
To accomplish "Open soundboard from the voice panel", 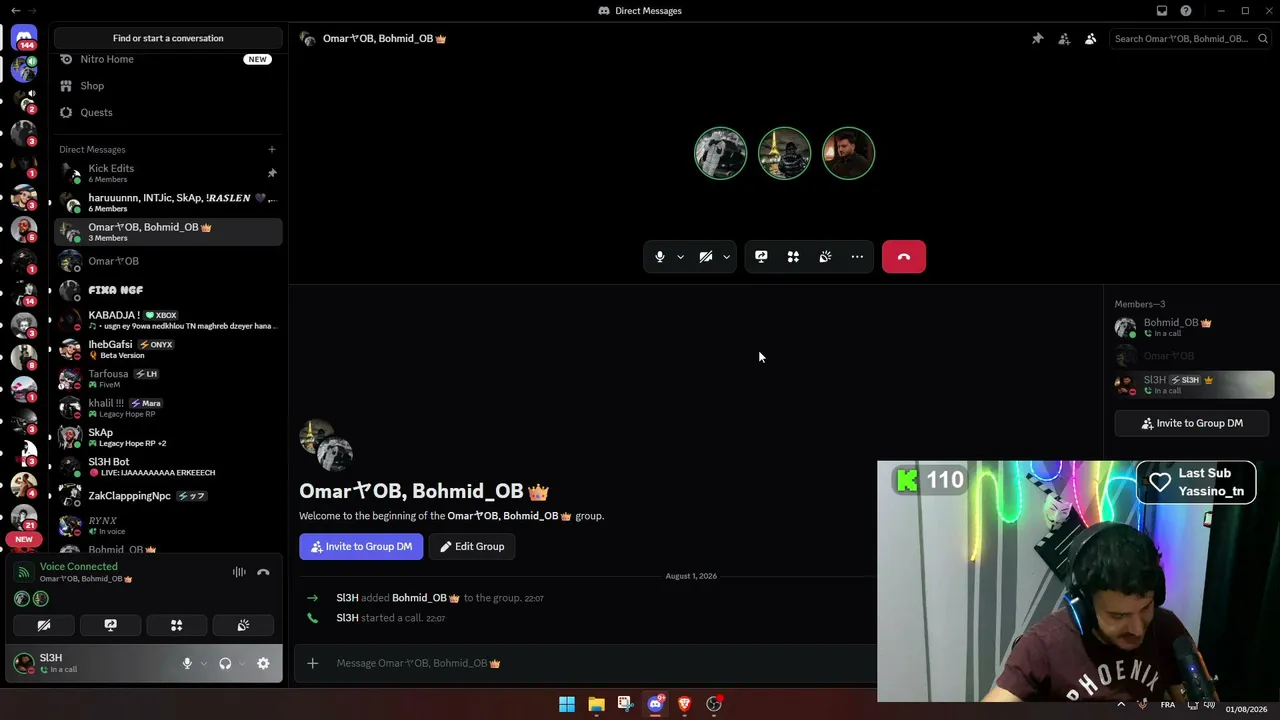I will coord(243,626).
